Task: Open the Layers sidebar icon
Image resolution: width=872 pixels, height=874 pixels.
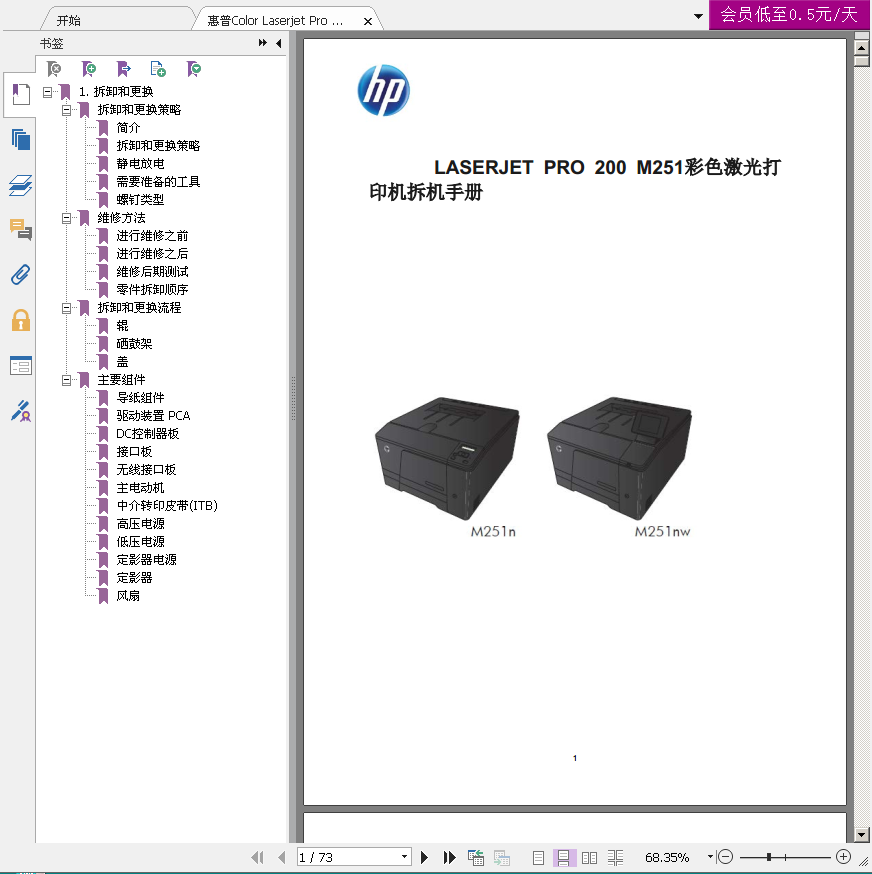Action: coord(21,185)
